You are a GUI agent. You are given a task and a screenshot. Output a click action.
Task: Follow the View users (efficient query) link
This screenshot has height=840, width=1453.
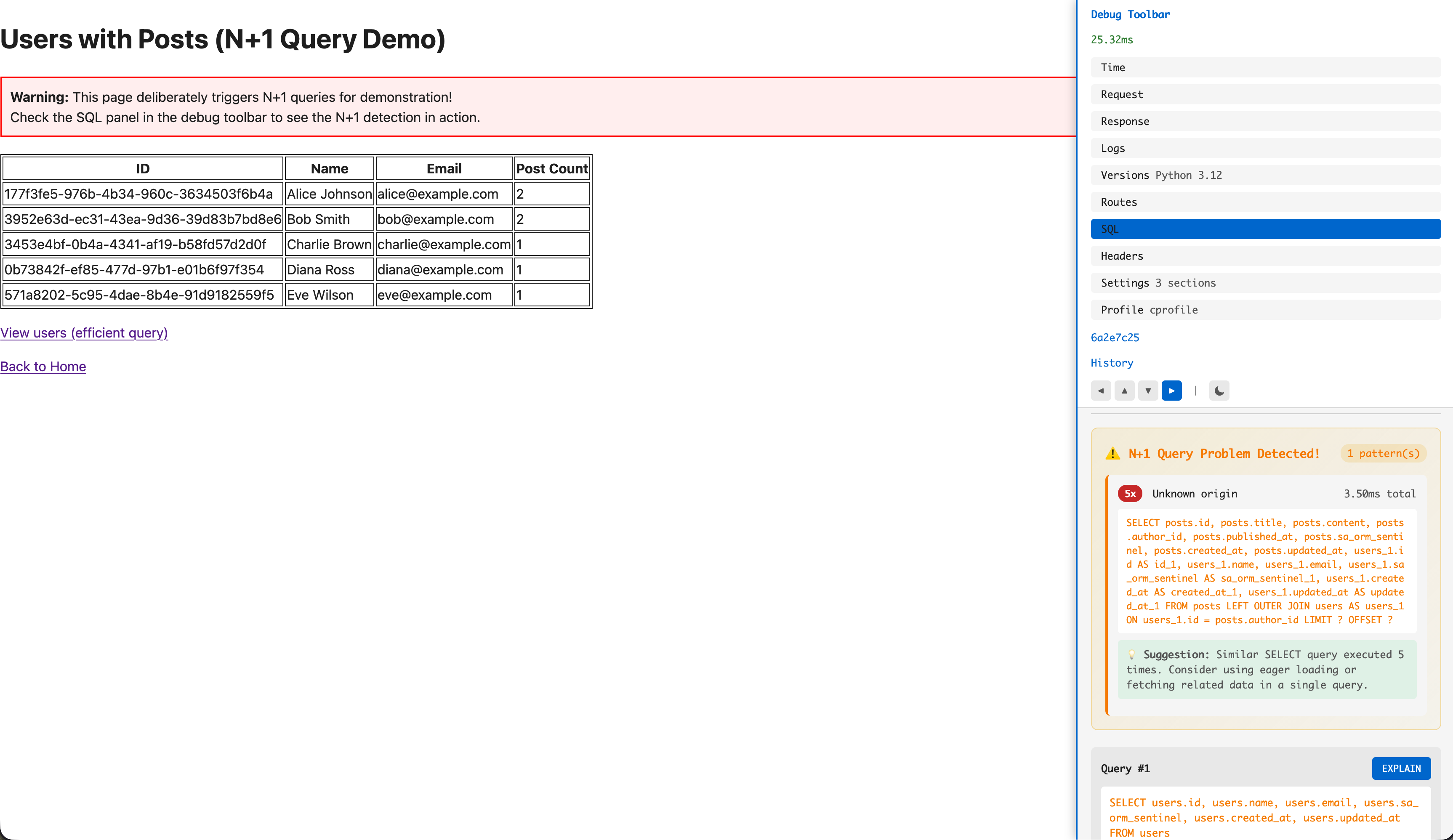pos(84,332)
